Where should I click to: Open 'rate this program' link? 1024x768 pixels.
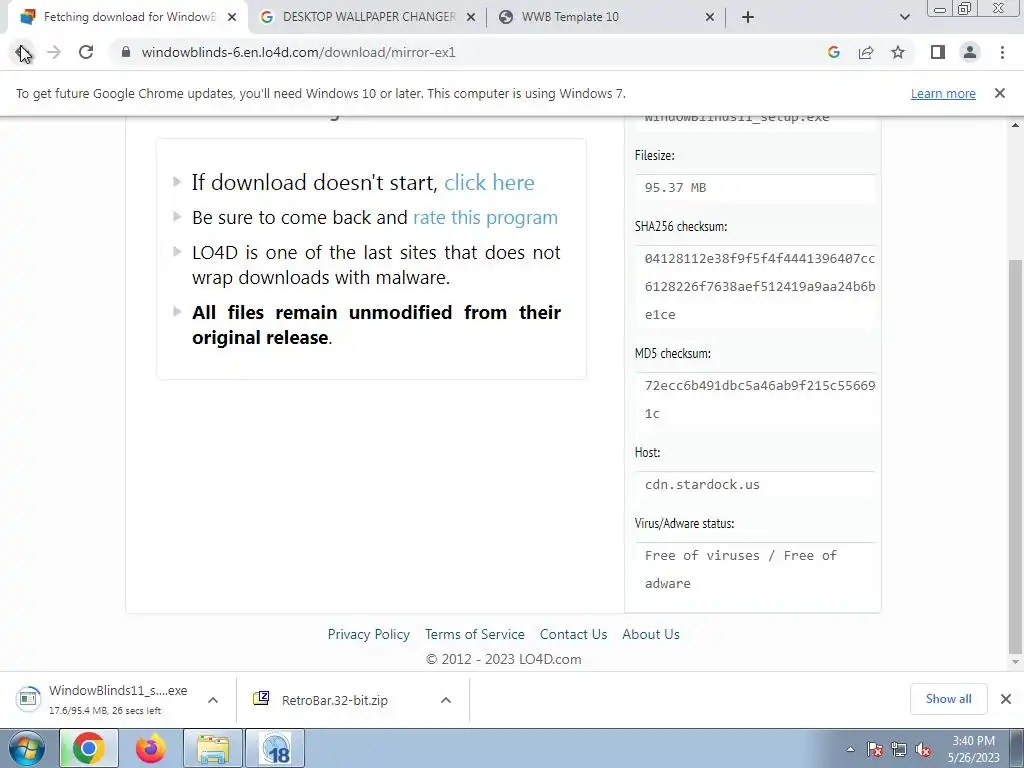(485, 217)
